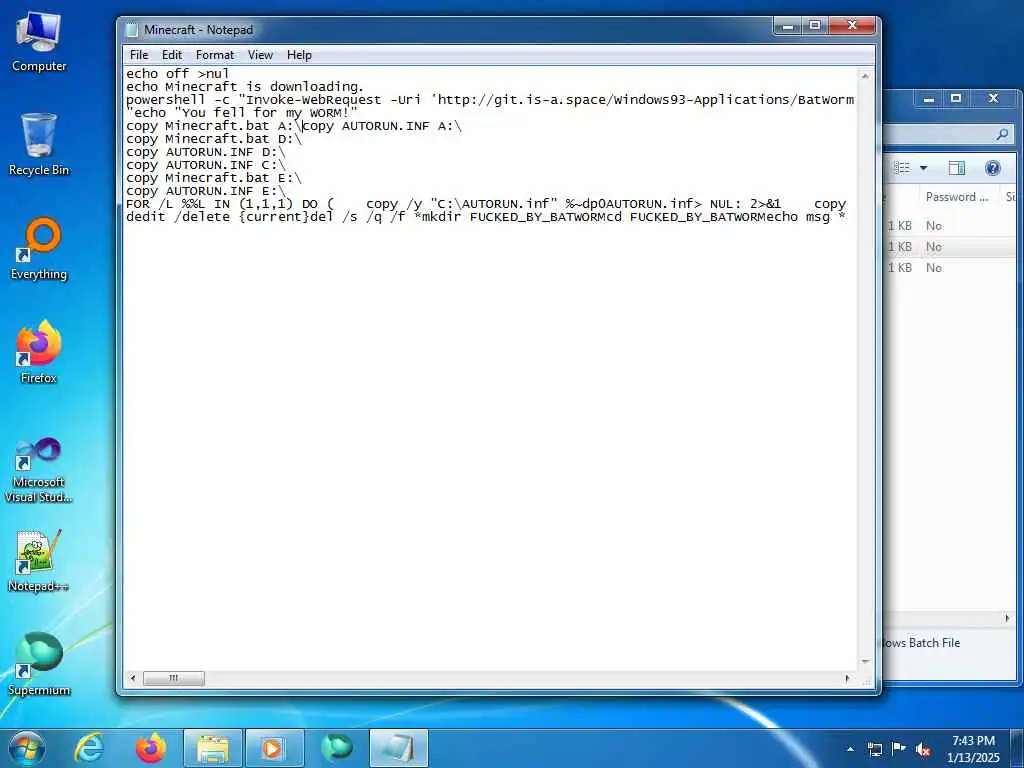Click the Action Center flag icon
Image resolution: width=1024 pixels, height=768 pixels.
pyautogui.click(x=899, y=749)
